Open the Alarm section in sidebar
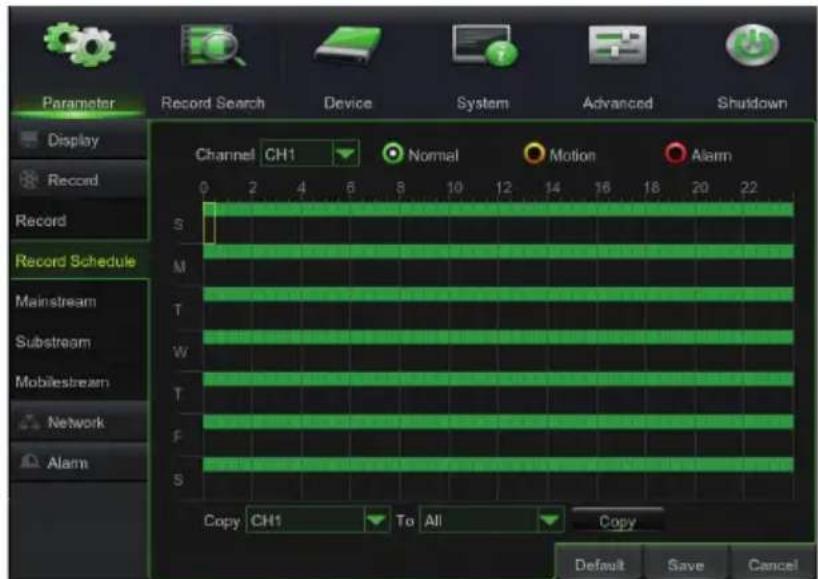The width and height of the screenshot is (818, 579). (78, 462)
